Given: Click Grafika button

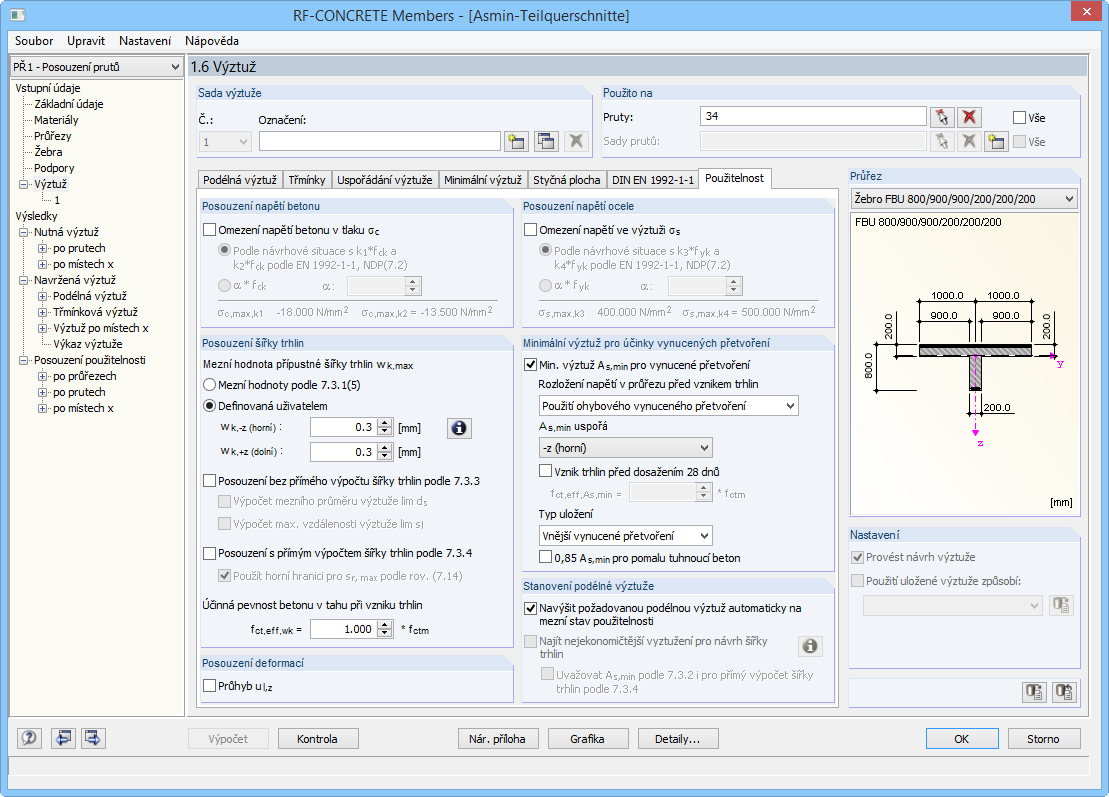Looking at the screenshot, I should point(588,738).
